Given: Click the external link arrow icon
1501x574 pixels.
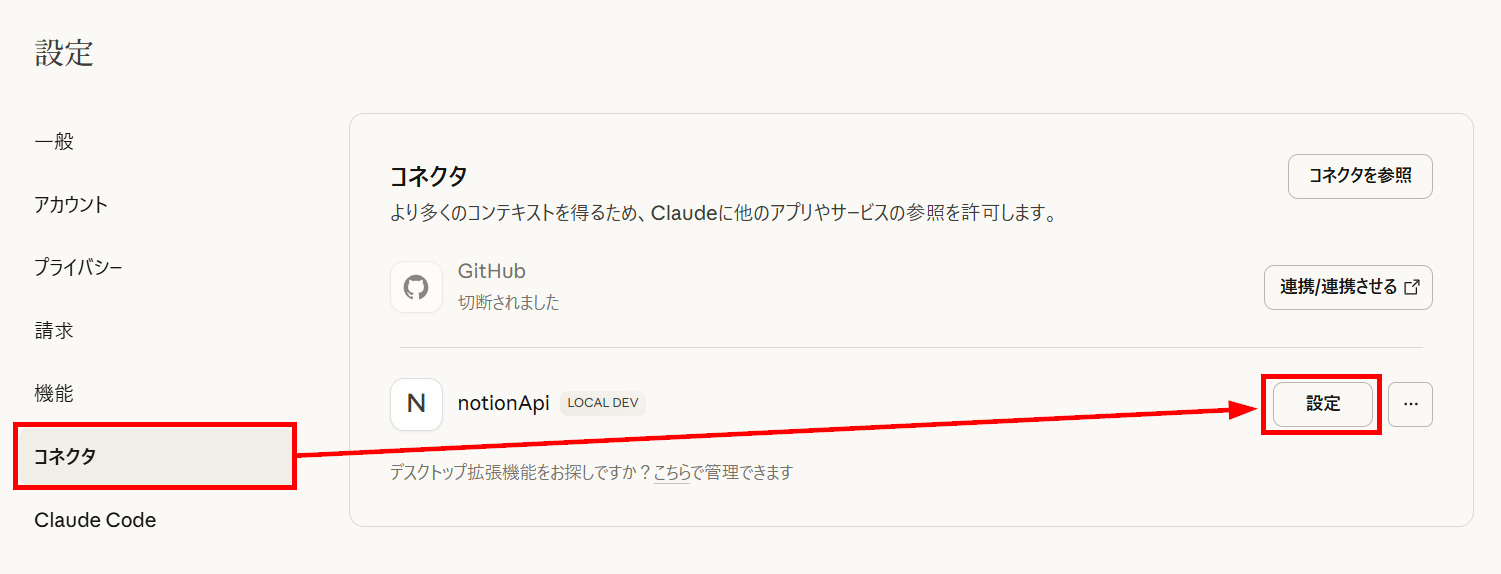Looking at the screenshot, I should coord(1412,288).
